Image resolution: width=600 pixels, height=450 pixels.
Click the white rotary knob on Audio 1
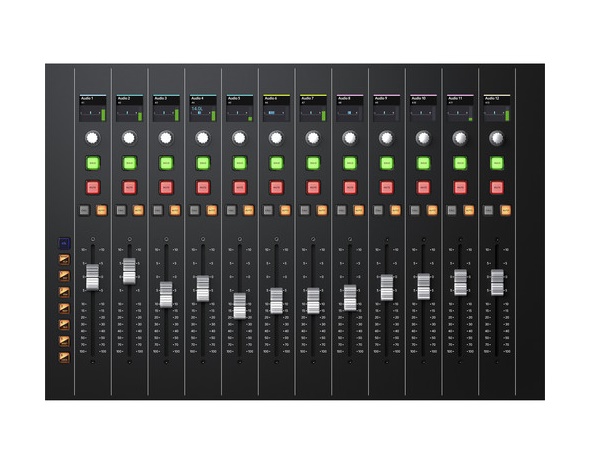(93, 138)
